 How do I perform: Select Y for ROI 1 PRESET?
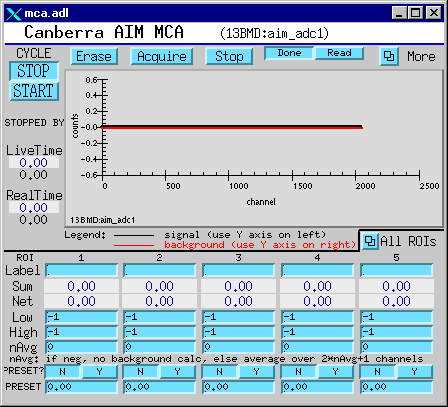(x=99, y=372)
